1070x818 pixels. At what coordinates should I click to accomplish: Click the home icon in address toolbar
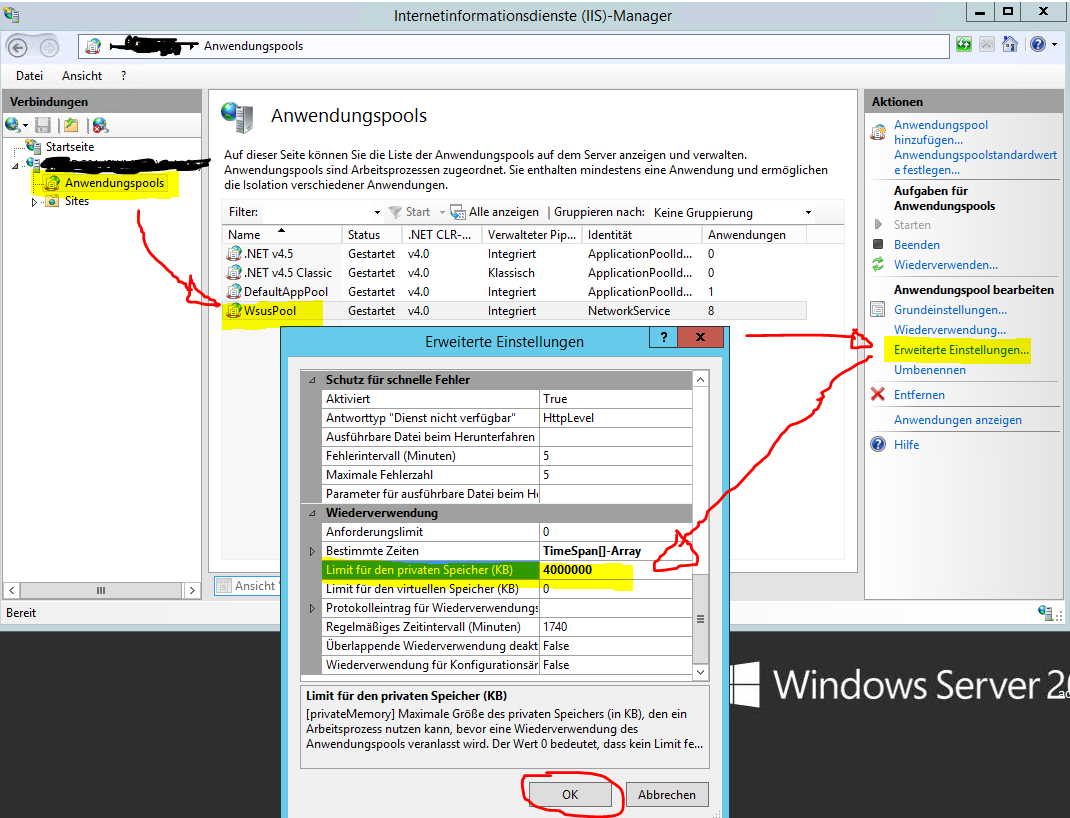point(1010,45)
